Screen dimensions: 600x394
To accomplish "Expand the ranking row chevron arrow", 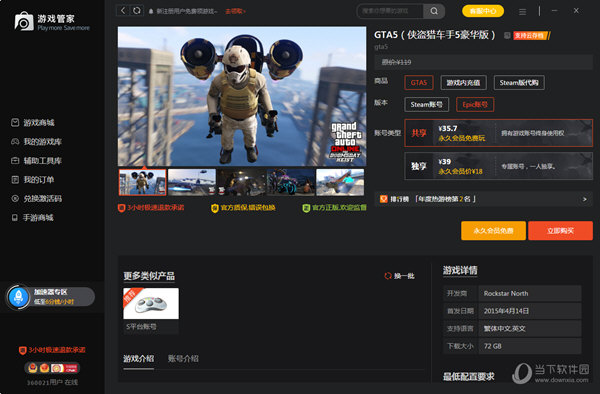I will 584,199.
